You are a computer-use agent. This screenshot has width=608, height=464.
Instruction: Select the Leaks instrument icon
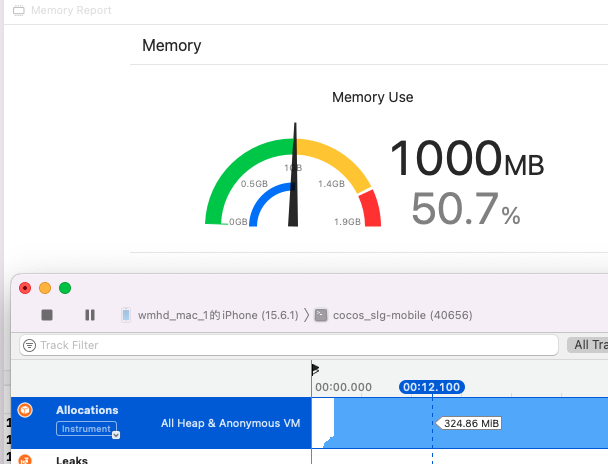[x=26, y=459]
